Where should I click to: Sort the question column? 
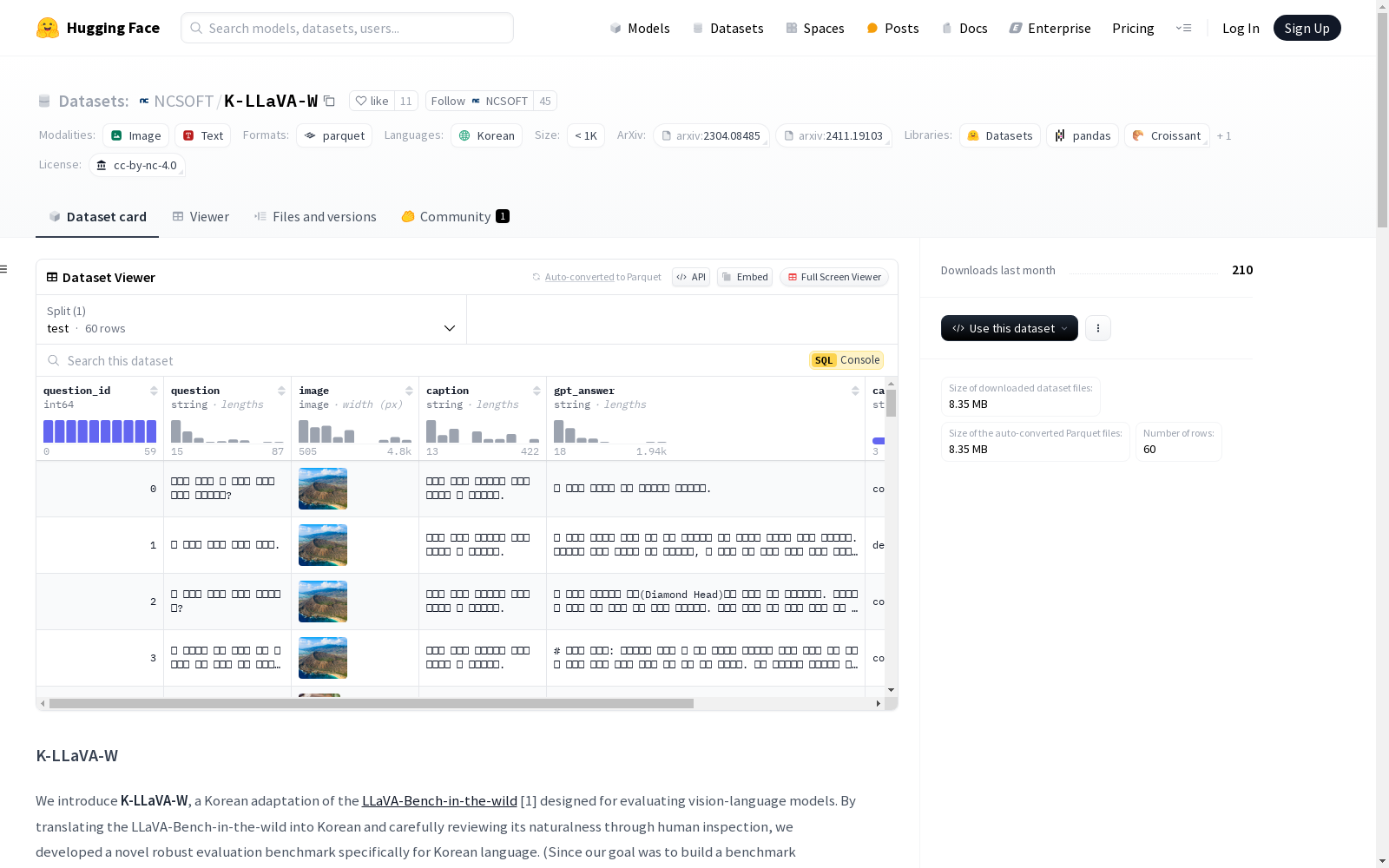point(281,391)
